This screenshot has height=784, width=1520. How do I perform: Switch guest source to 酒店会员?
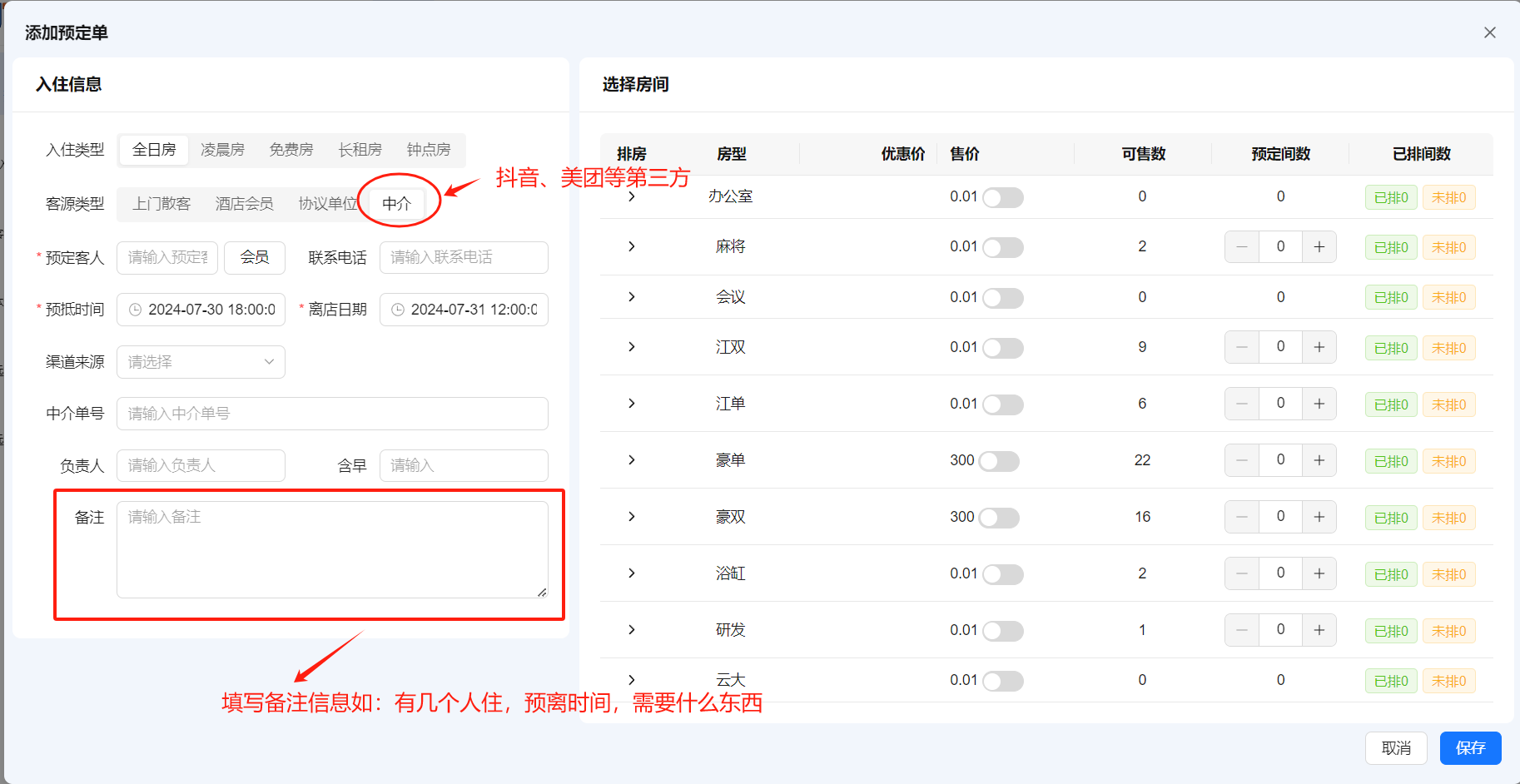[x=244, y=204]
